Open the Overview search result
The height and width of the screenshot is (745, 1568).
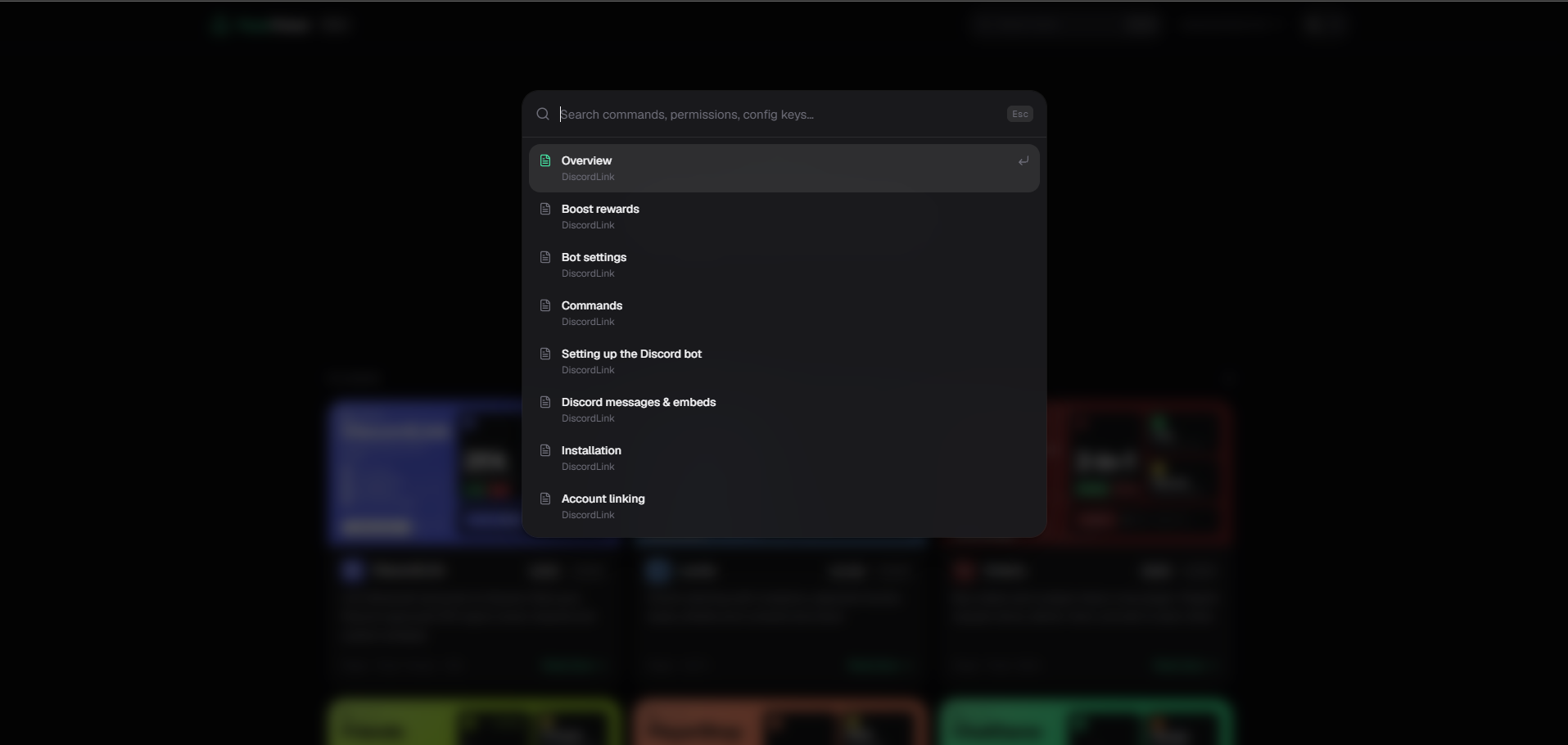784,169
